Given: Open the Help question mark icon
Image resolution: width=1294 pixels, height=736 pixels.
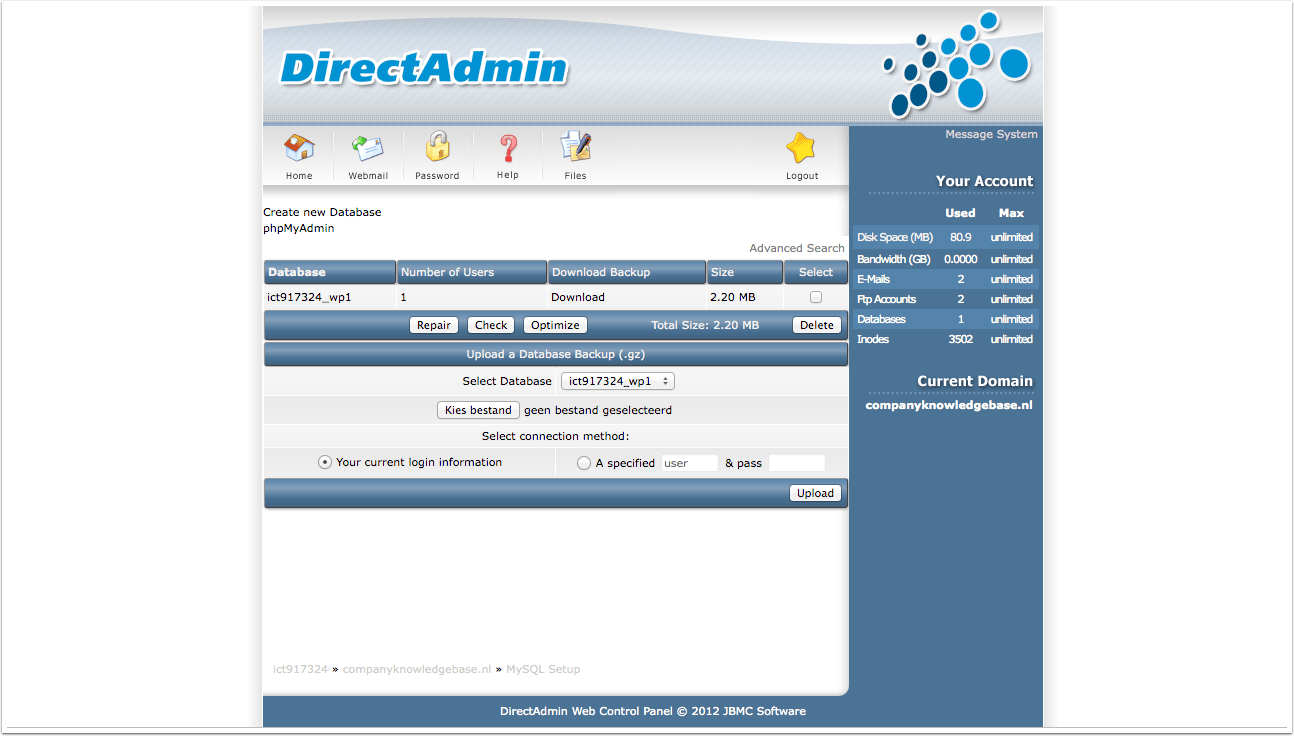Looking at the screenshot, I should pyautogui.click(x=508, y=148).
